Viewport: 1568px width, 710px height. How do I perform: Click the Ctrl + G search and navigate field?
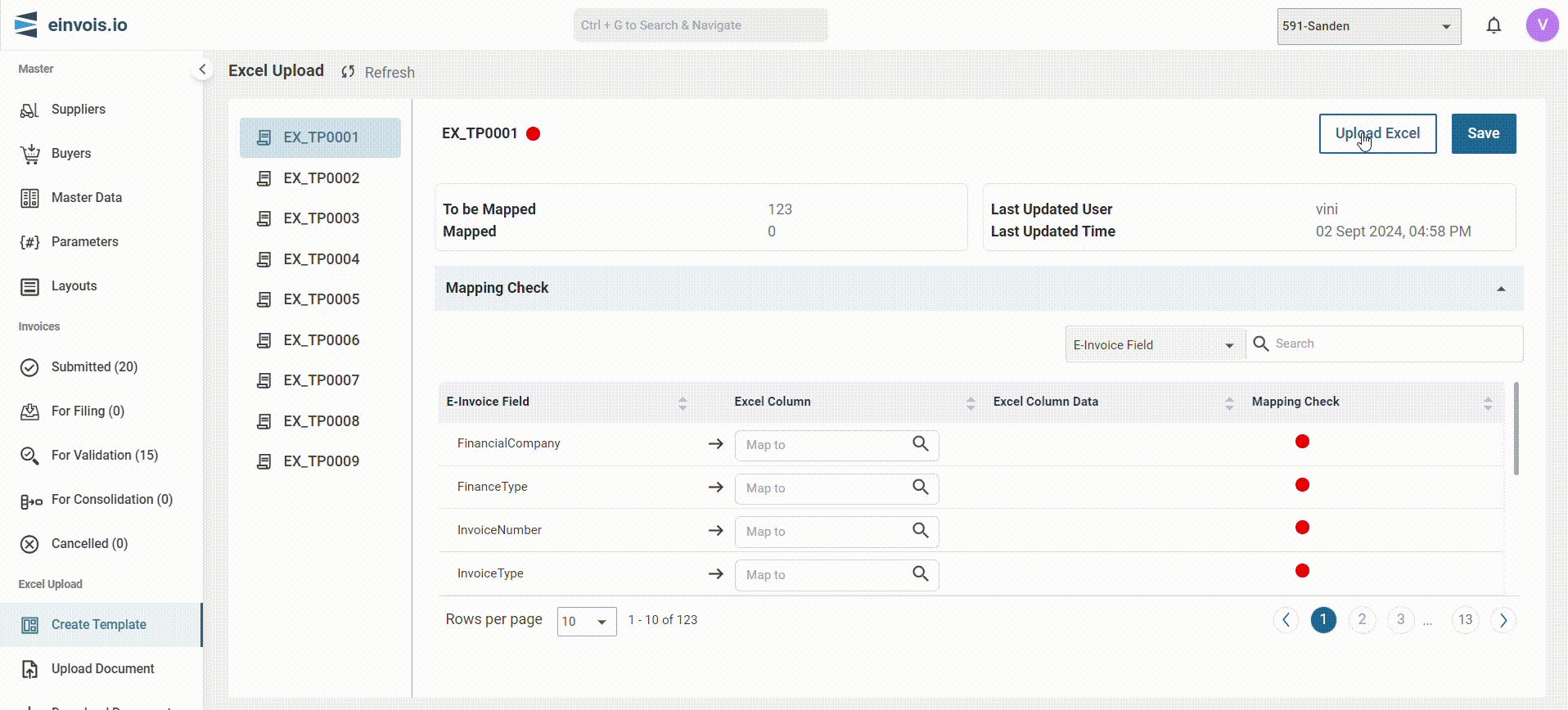point(701,25)
